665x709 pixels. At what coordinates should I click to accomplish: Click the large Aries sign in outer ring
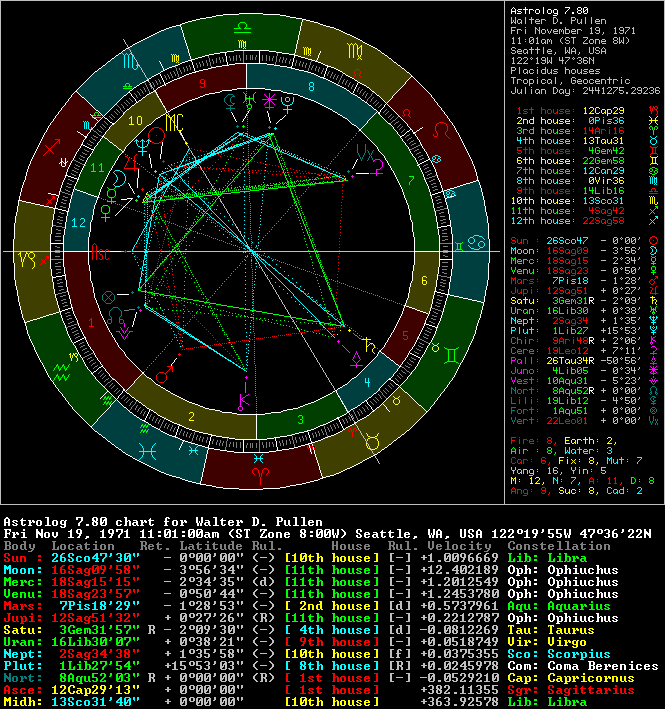click(260, 475)
